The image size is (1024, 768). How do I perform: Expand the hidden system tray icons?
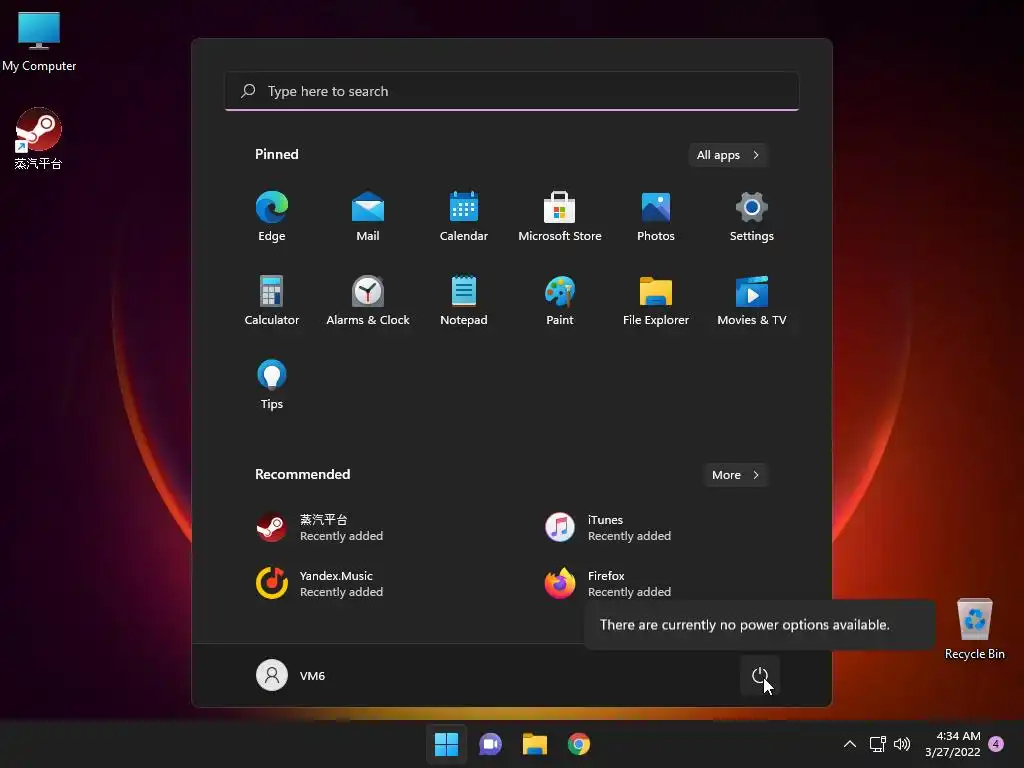(x=850, y=744)
